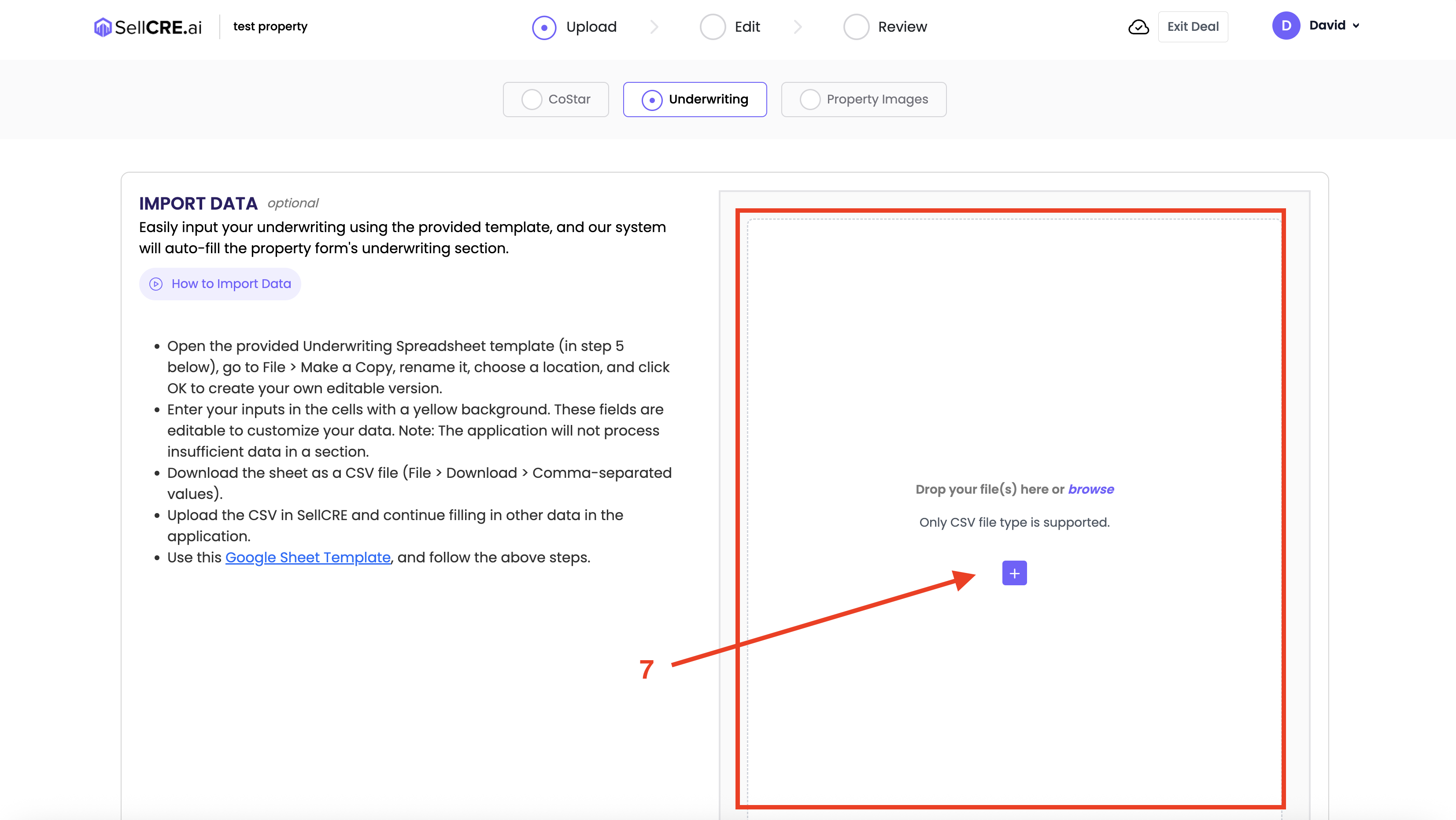Screen dimensions: 1456x820
Task: Click David's purple avatar circle
Action: pos(1286,26)
